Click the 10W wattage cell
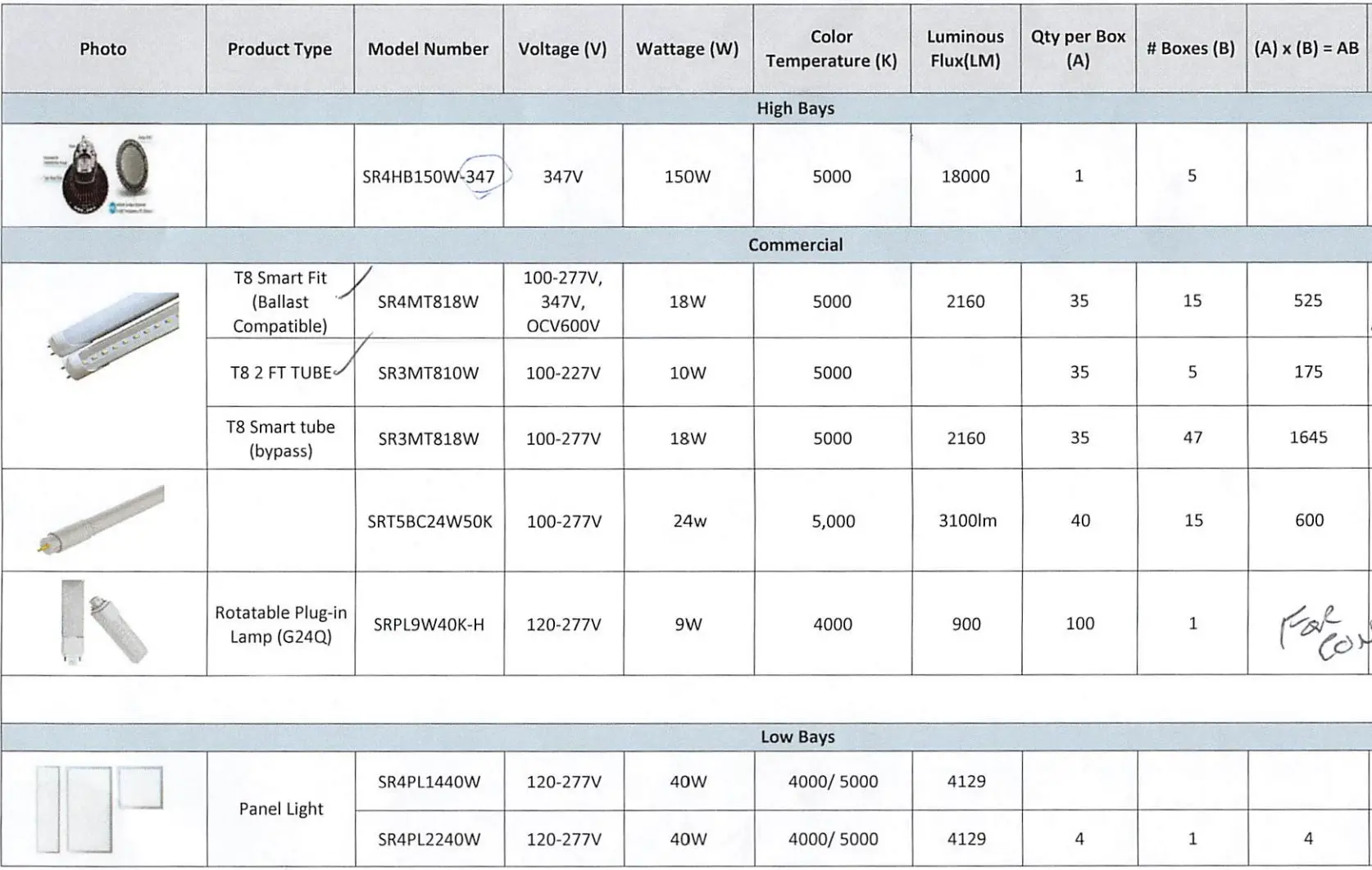This screenshot has width=1372, height=870. [687, 373]
